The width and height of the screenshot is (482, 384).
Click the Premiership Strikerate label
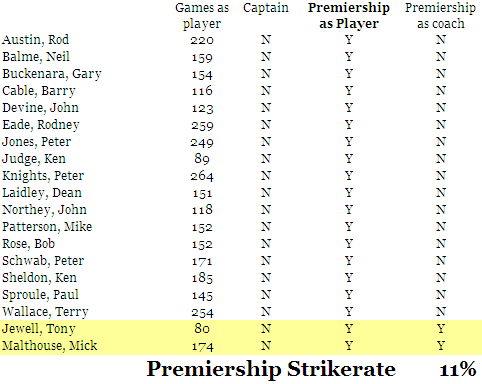click(x=271, y=369)
